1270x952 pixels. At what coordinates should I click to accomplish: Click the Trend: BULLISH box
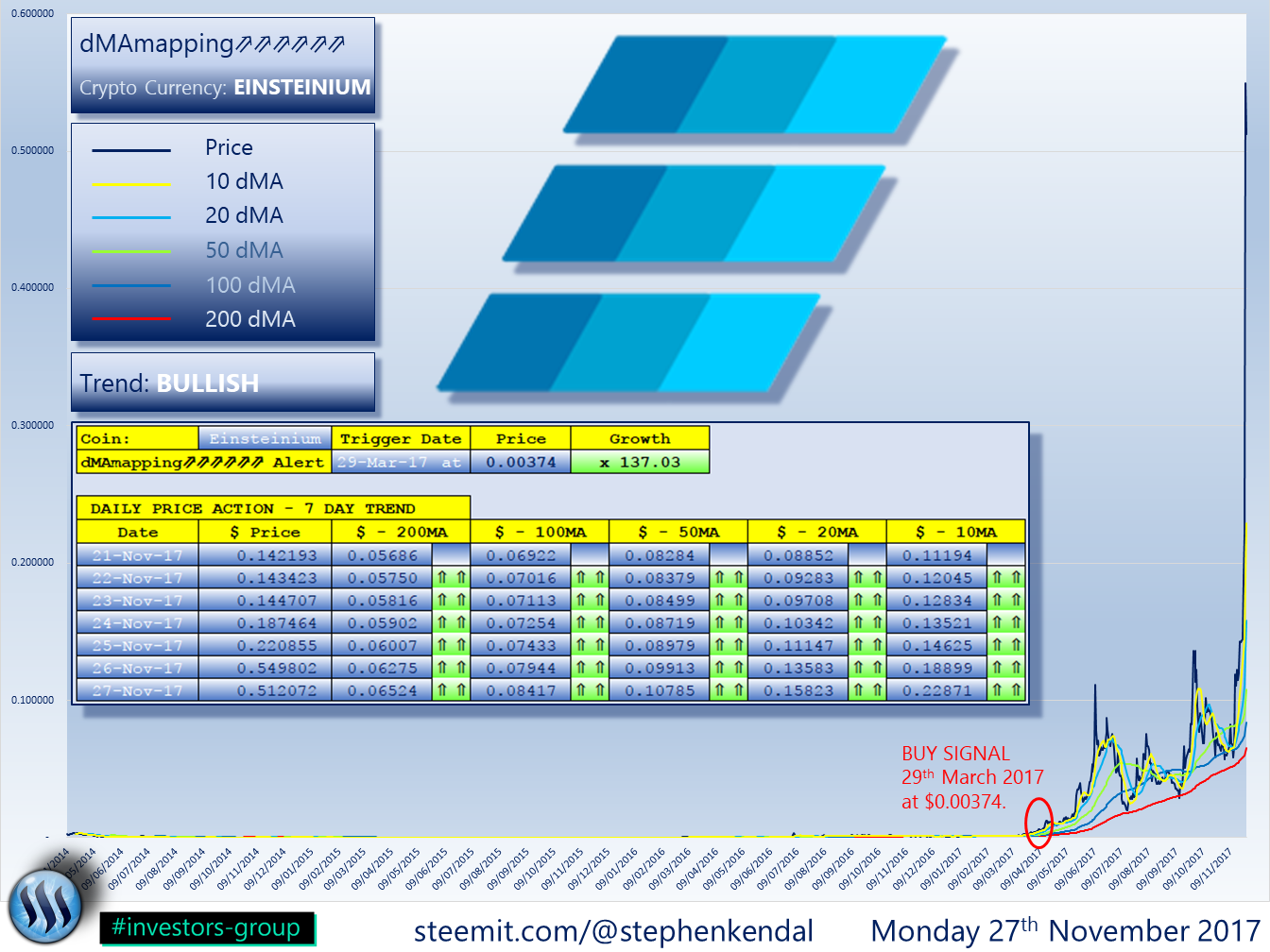223,382
